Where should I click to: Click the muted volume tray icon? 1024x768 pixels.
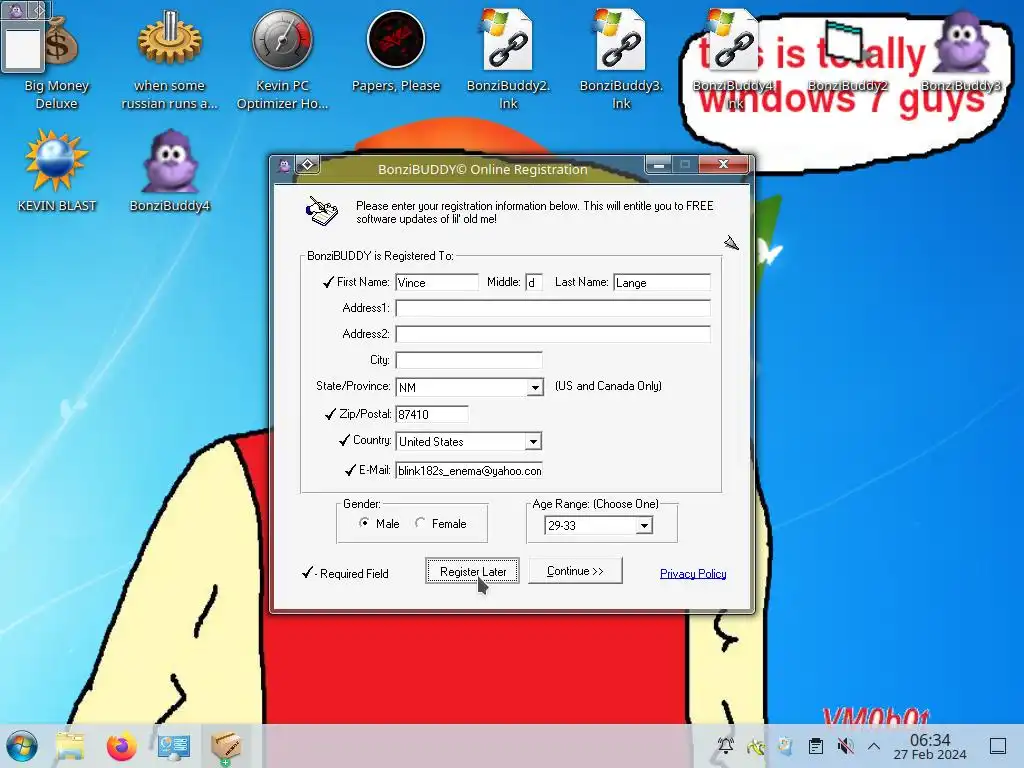(x=846, y=745)
